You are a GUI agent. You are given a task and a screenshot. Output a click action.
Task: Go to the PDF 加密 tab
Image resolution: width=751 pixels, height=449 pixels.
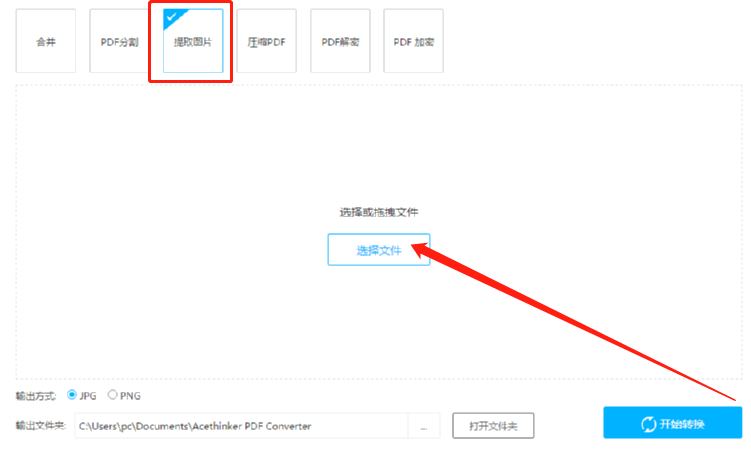(x=413, y=41)
